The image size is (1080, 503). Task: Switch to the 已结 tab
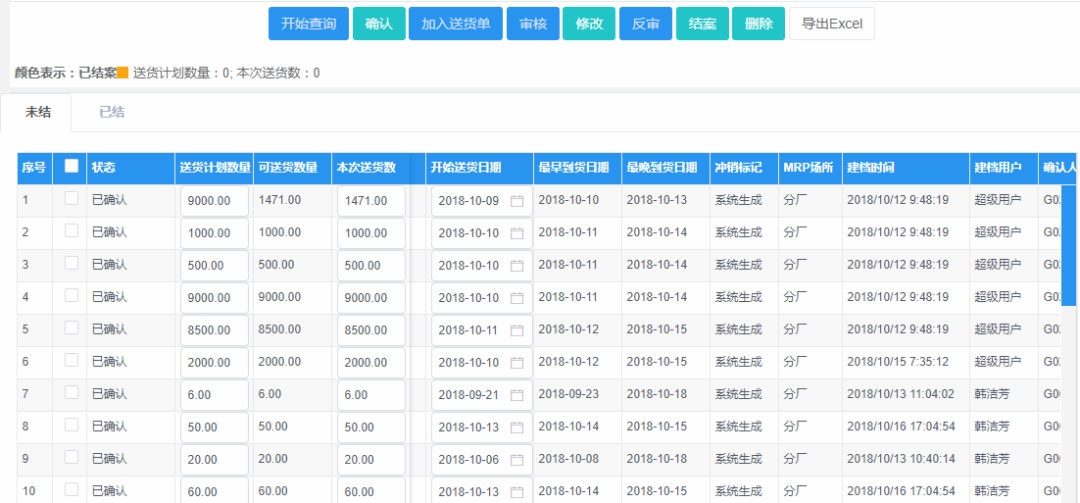pyautogui.click(x=112, y=112)
